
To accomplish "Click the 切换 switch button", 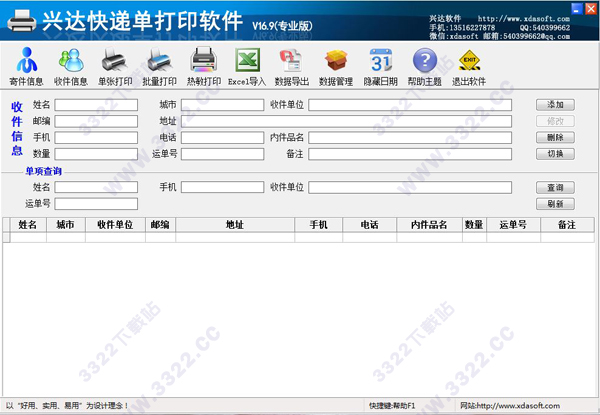I will (555, 154).
